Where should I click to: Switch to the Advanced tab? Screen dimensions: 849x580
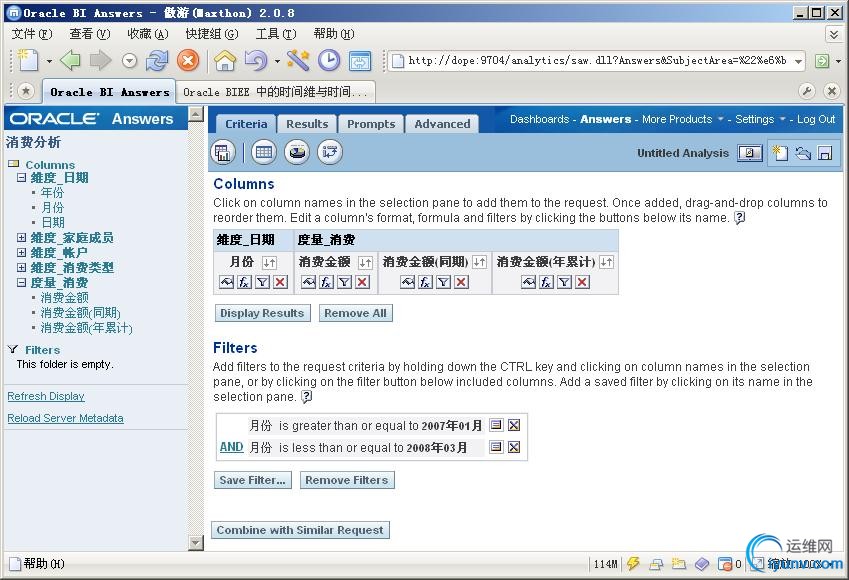(442, 124)
